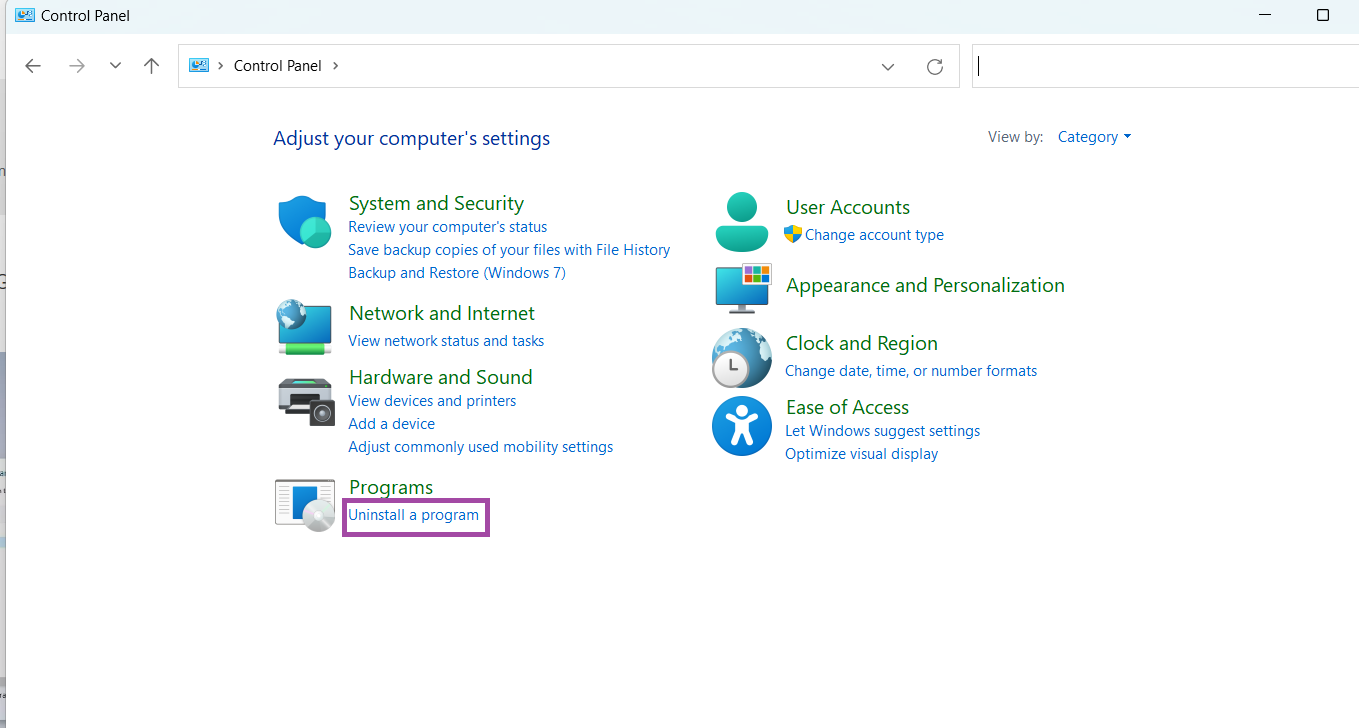Click the System and Security shield icon

click(305, 222)
